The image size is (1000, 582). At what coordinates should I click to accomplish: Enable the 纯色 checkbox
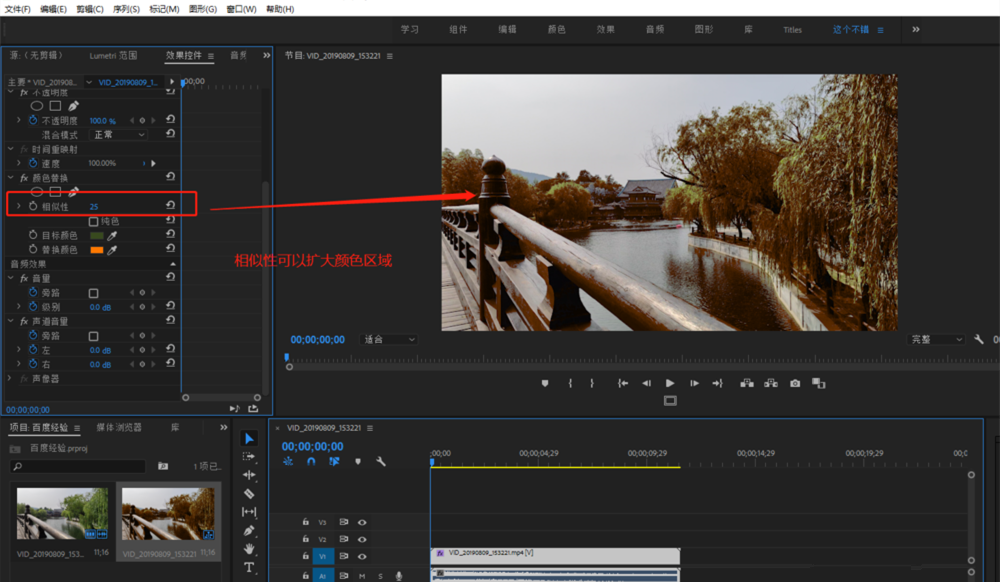coord(94,221)
